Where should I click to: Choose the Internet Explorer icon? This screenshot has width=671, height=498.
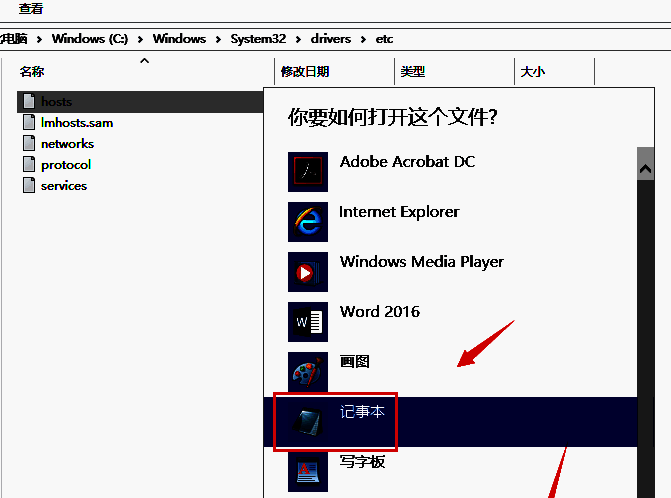click(308, 222)
